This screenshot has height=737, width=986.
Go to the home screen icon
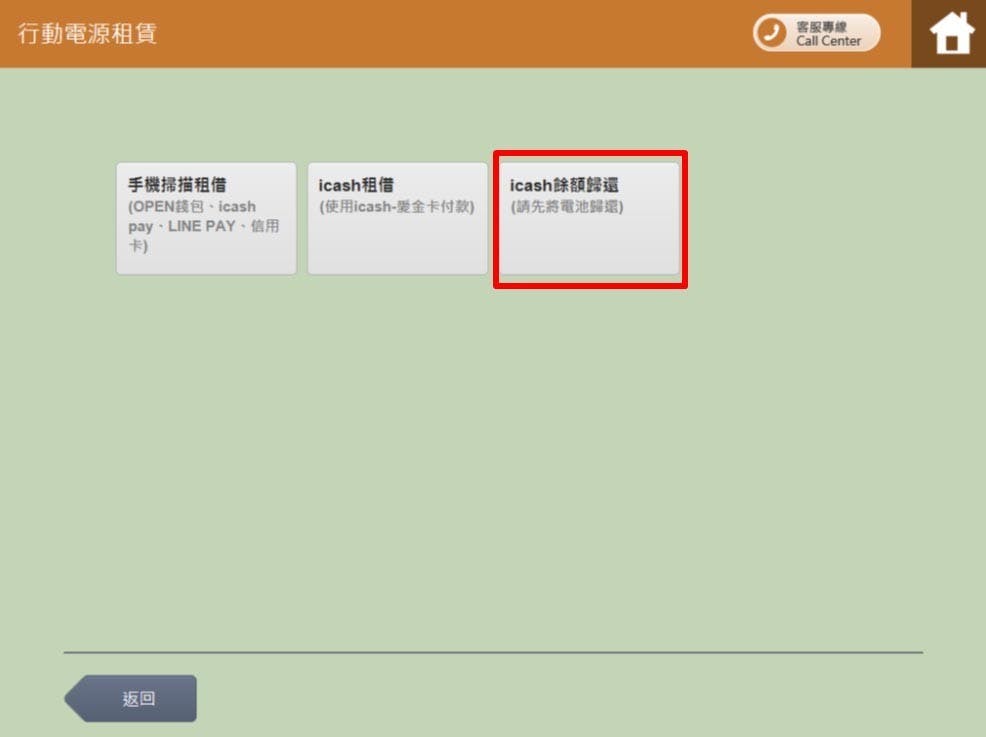click(x=951, y=33)
